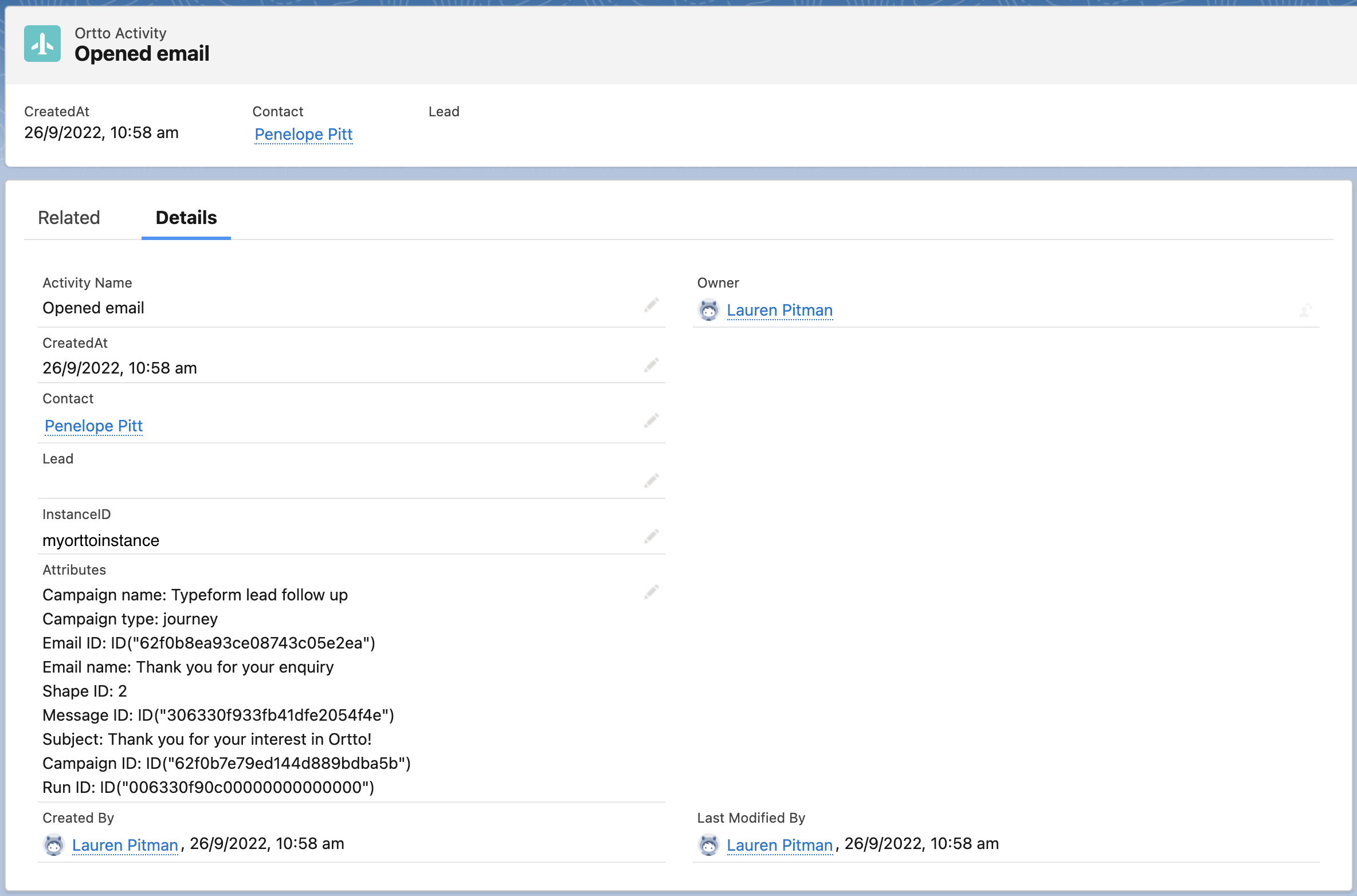1357x896 pixels.
Task: Edit the Attributes pencil icon
Action: click(x=651, y=592)
